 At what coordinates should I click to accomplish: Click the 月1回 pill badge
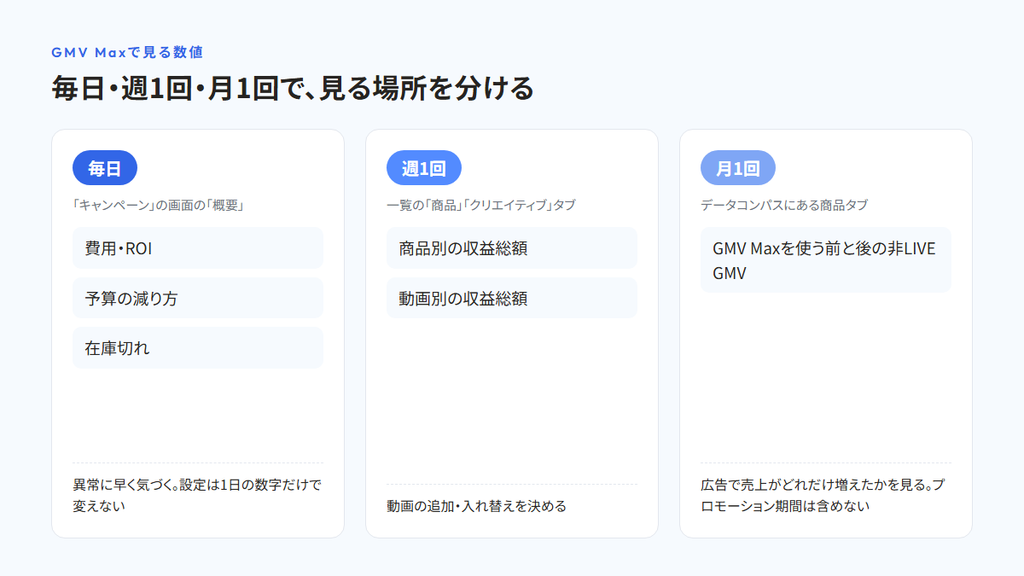coord(738,168)
